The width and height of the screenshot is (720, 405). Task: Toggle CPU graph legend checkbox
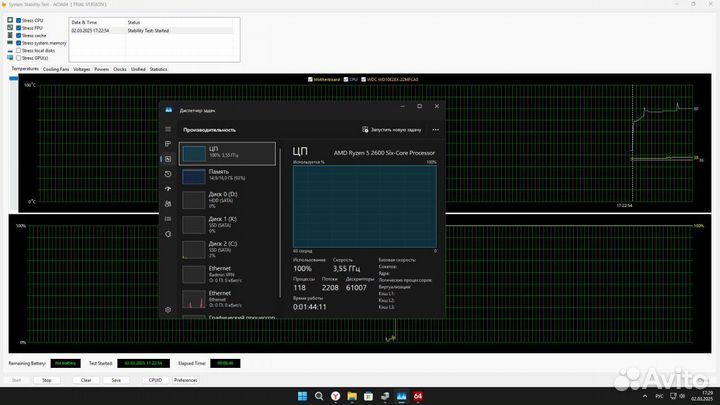pyautogui.click(x=346, y=79)
